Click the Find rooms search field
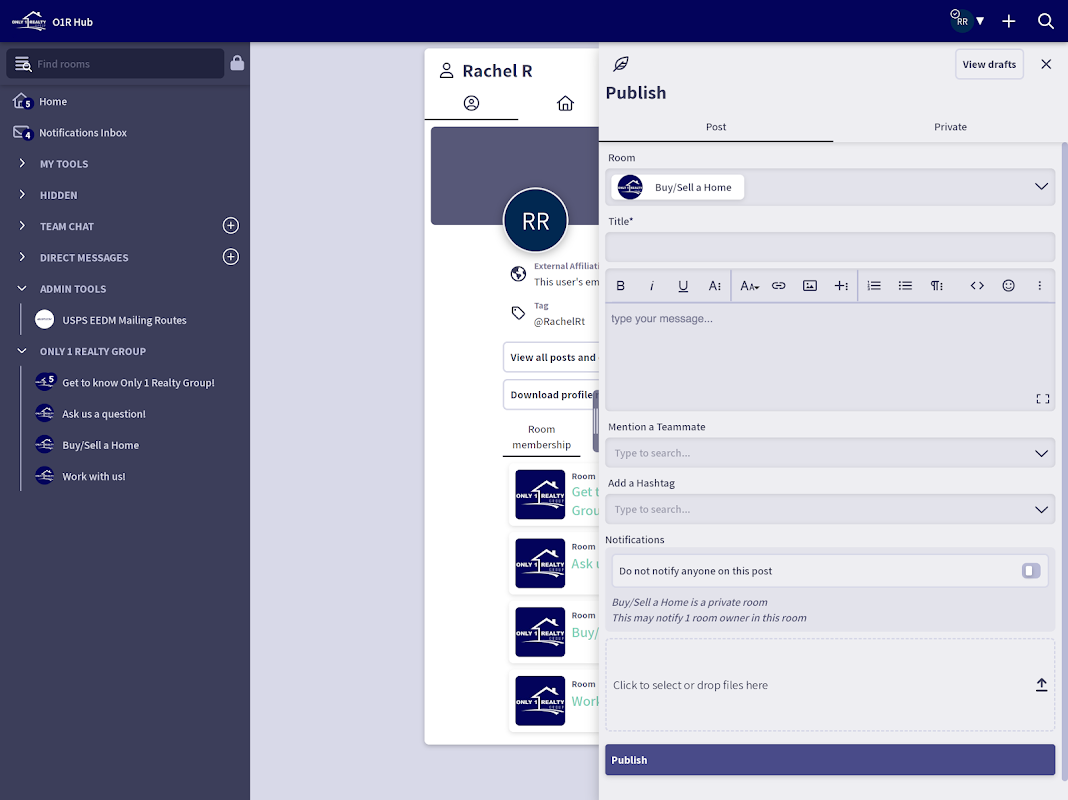The width and height of the screenshot is (1068, 800). click(x=115, y=63)
